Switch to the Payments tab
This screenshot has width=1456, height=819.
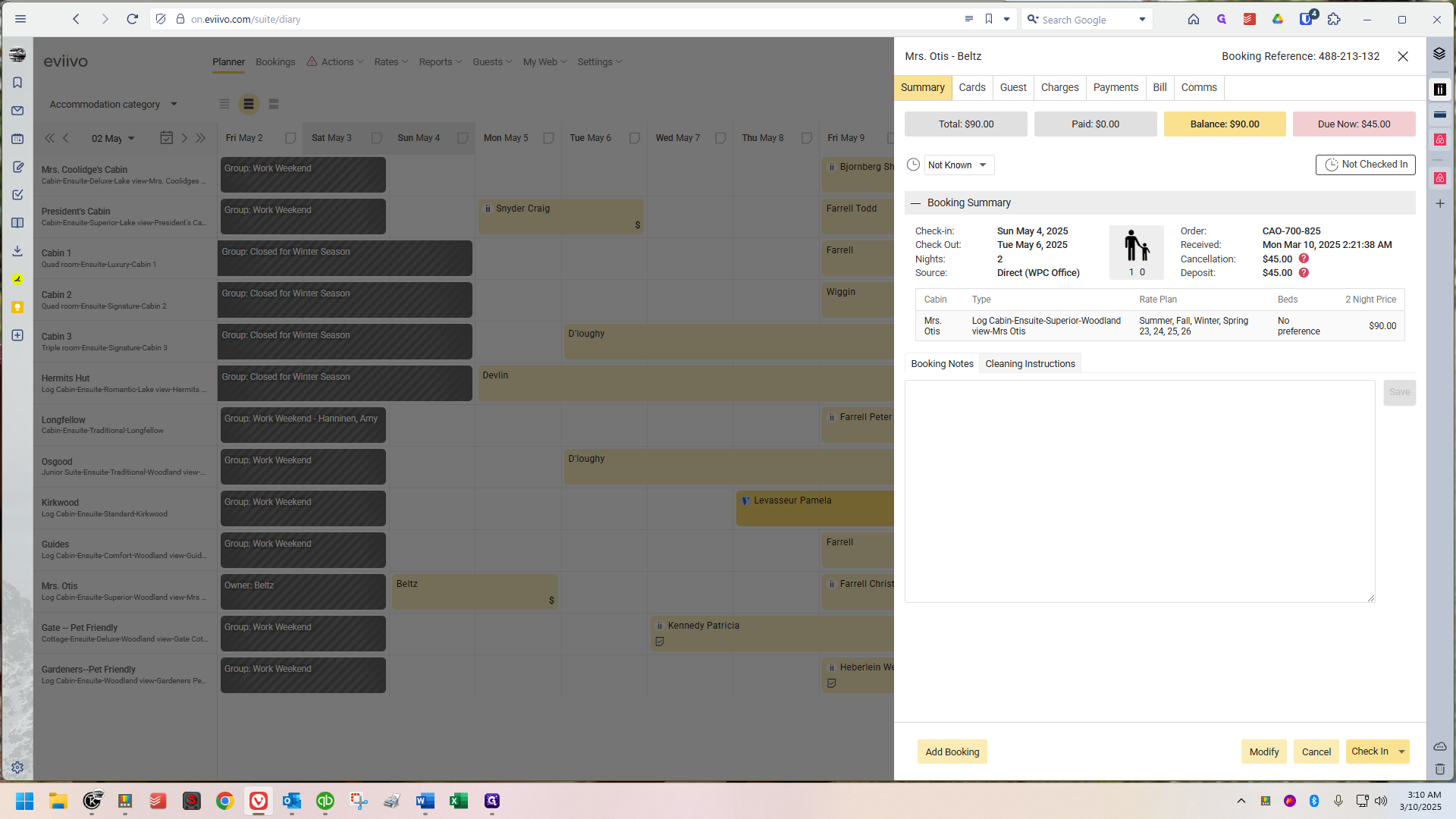1116,87
